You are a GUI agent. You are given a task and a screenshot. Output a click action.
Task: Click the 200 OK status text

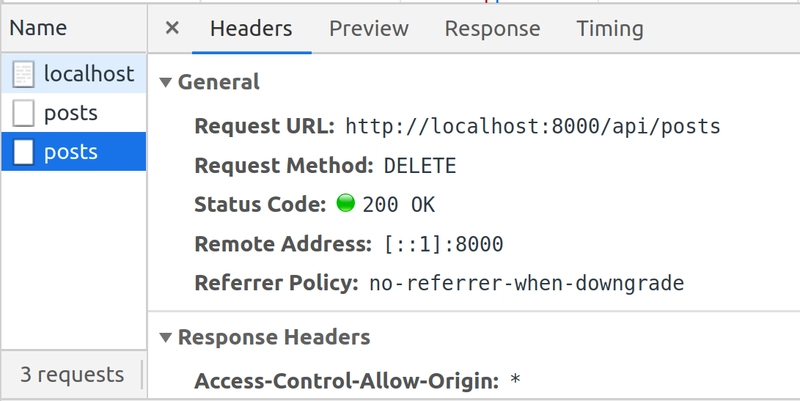click(x=398, y=205)
